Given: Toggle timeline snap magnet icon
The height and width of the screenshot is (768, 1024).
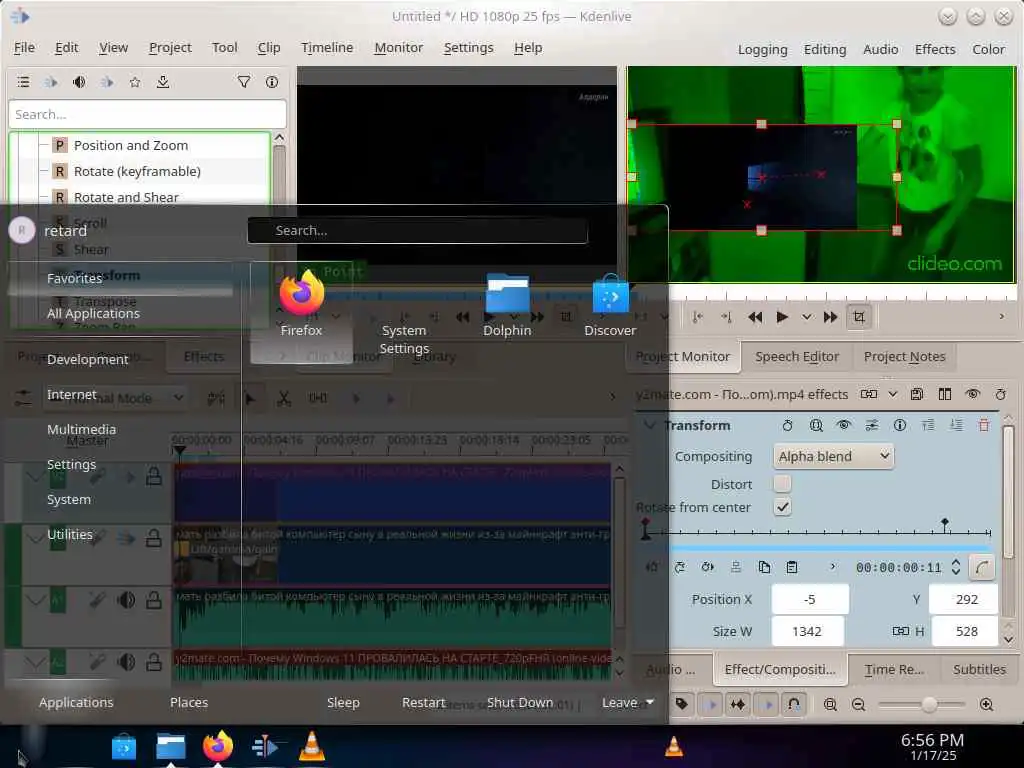Looking at the screenshot, I should point(793,704).
